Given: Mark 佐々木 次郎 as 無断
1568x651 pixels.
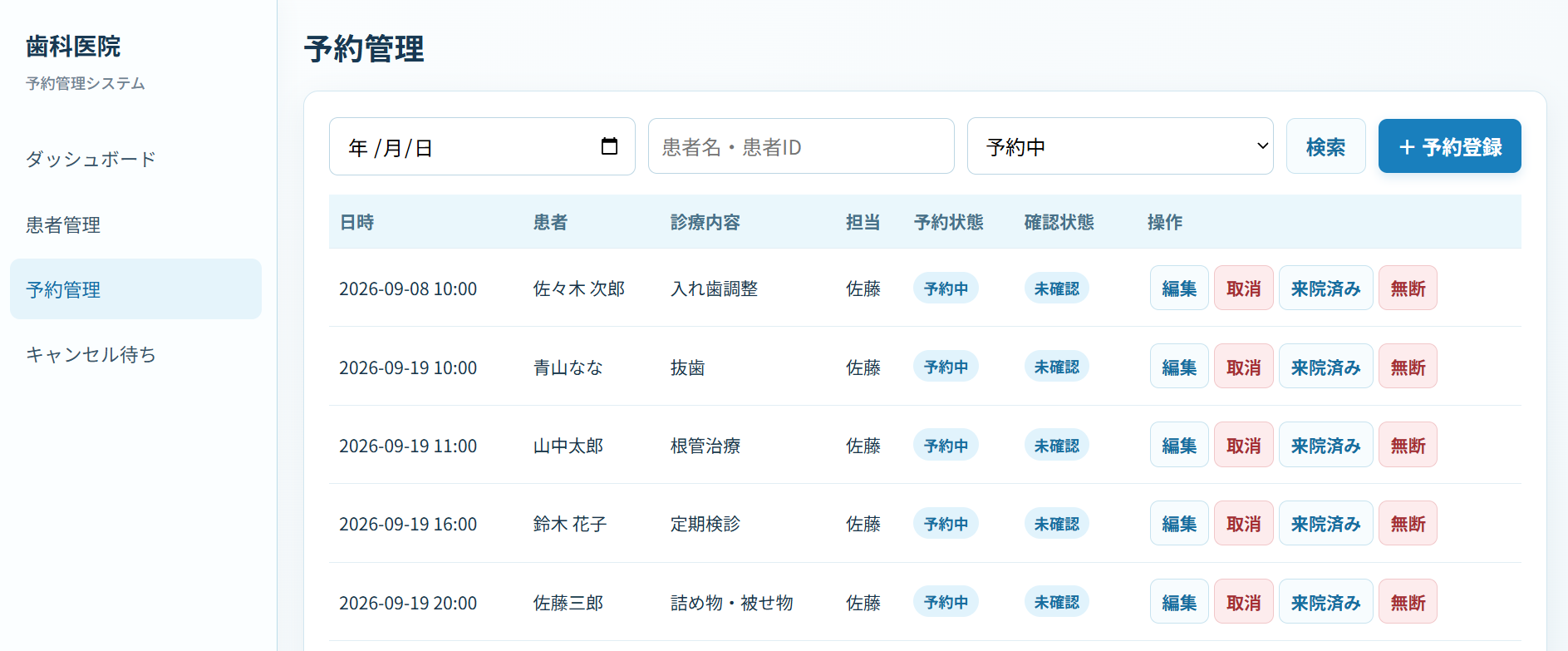Looking at the screenshot, I should [1408, 289].
